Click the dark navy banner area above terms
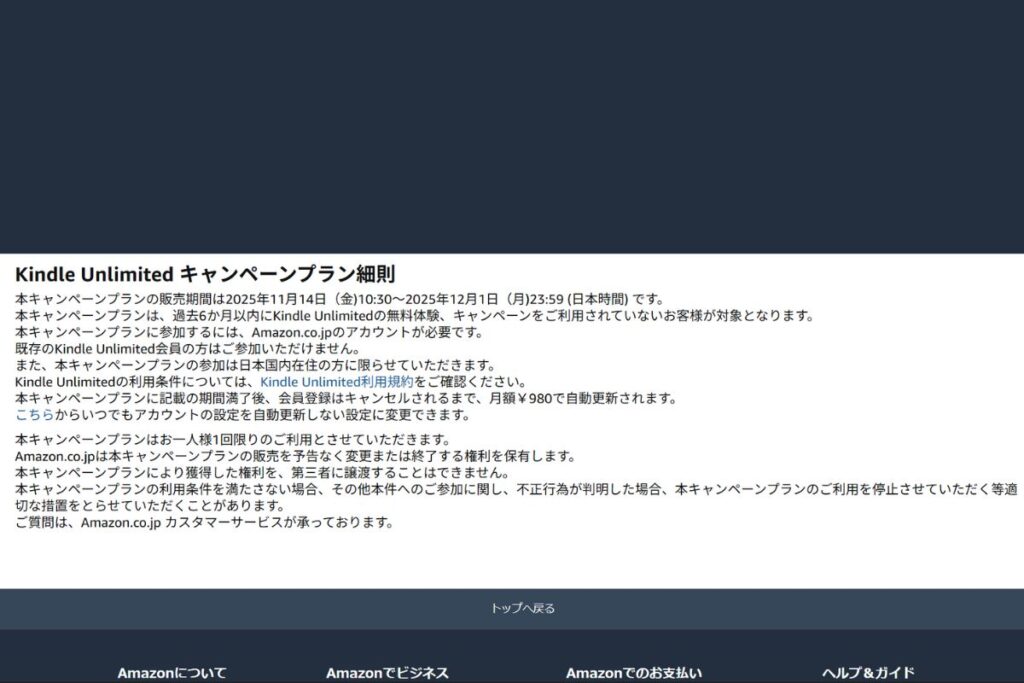 point(512,125)
